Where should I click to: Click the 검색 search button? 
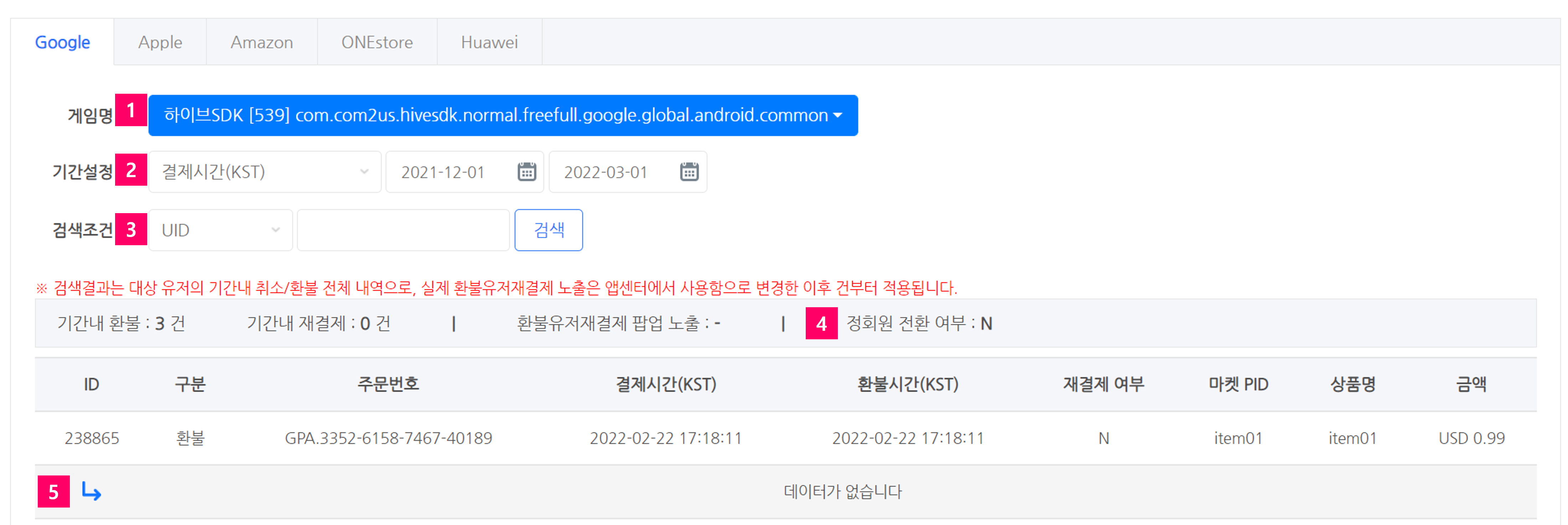coord(548,230)
